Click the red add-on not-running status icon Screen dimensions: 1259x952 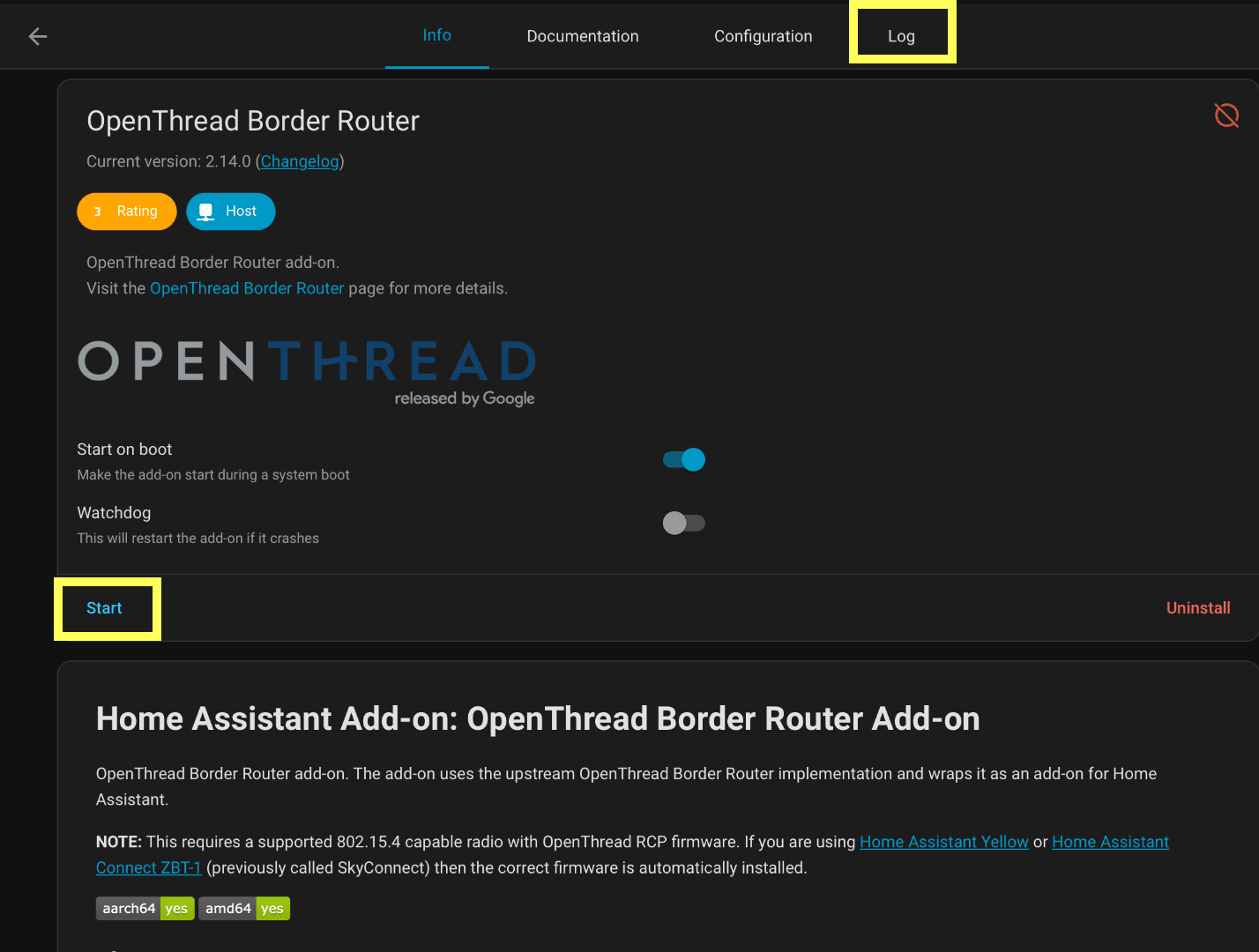coord(1226,115)
